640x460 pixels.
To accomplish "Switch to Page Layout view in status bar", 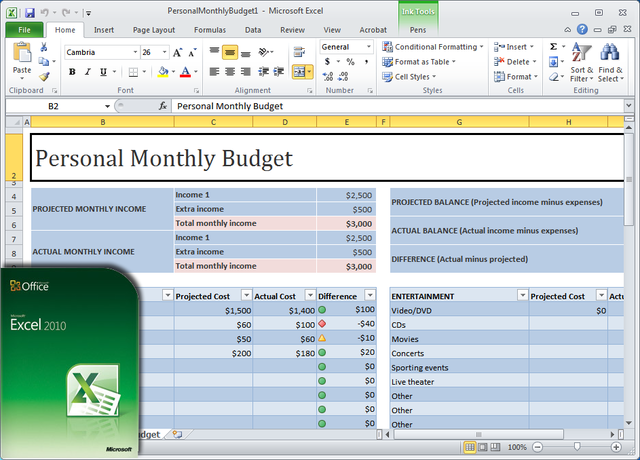I will 482,447.
